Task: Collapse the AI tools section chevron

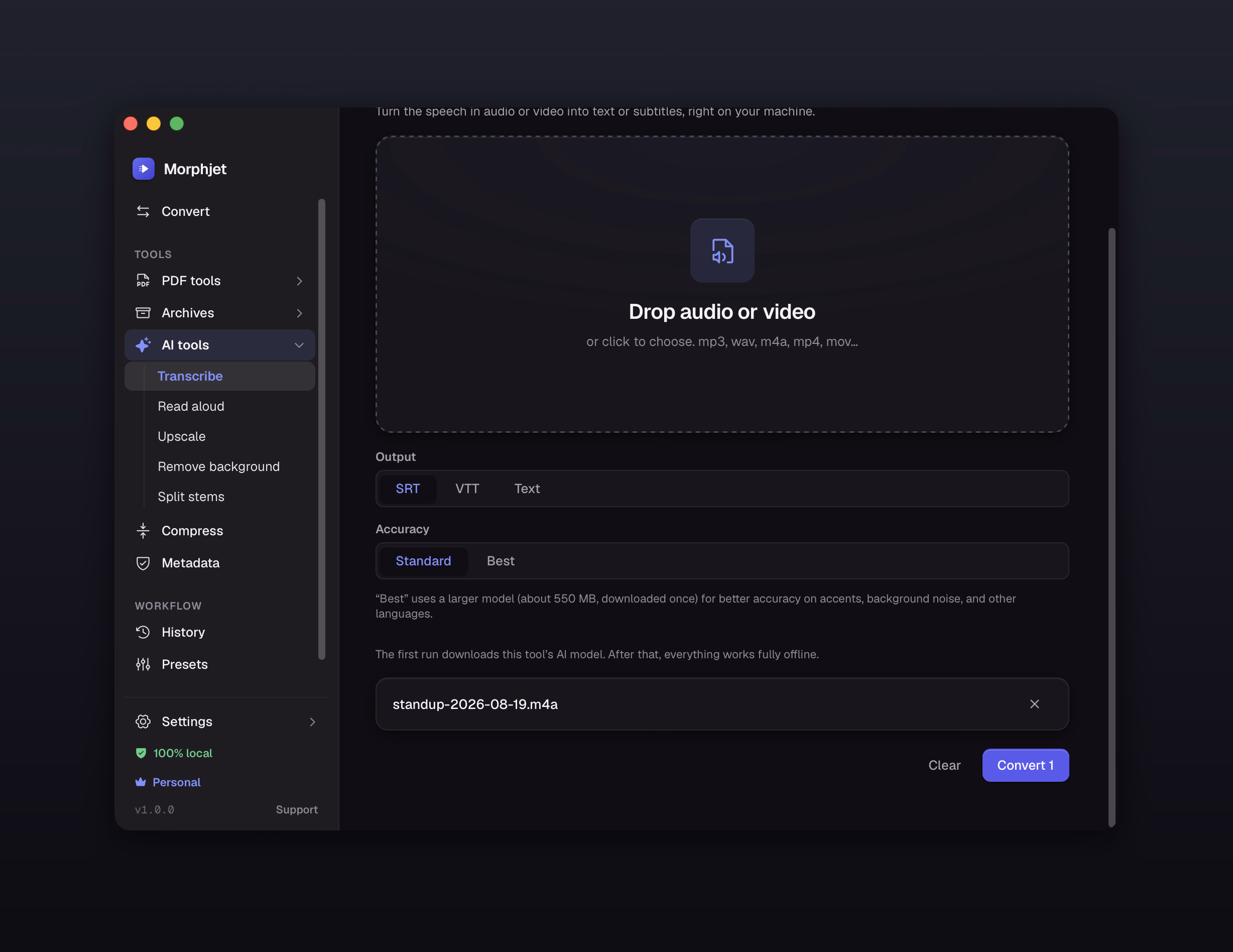Action: point(299,345)
